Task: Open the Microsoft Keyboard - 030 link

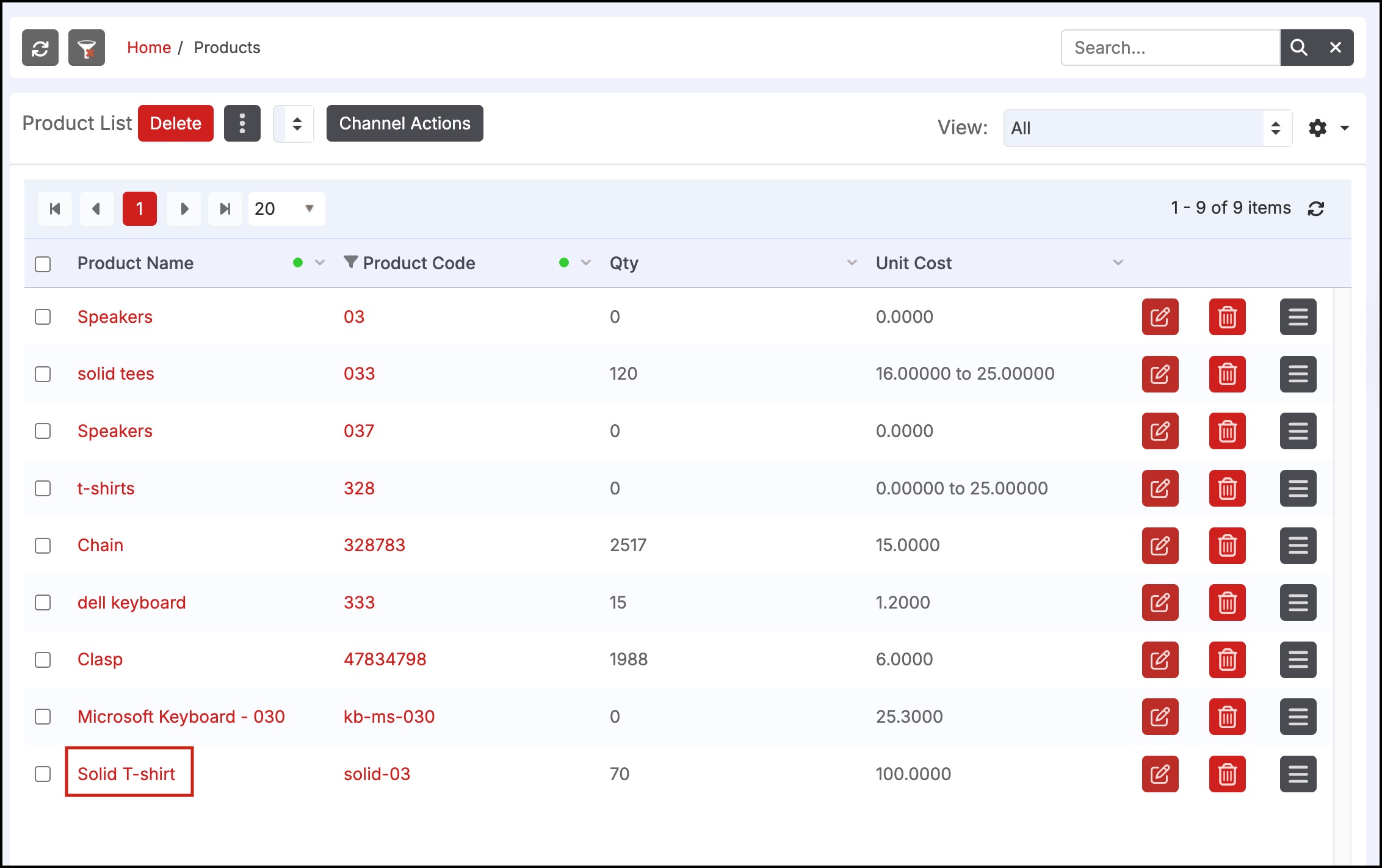Action: [181, 717]
